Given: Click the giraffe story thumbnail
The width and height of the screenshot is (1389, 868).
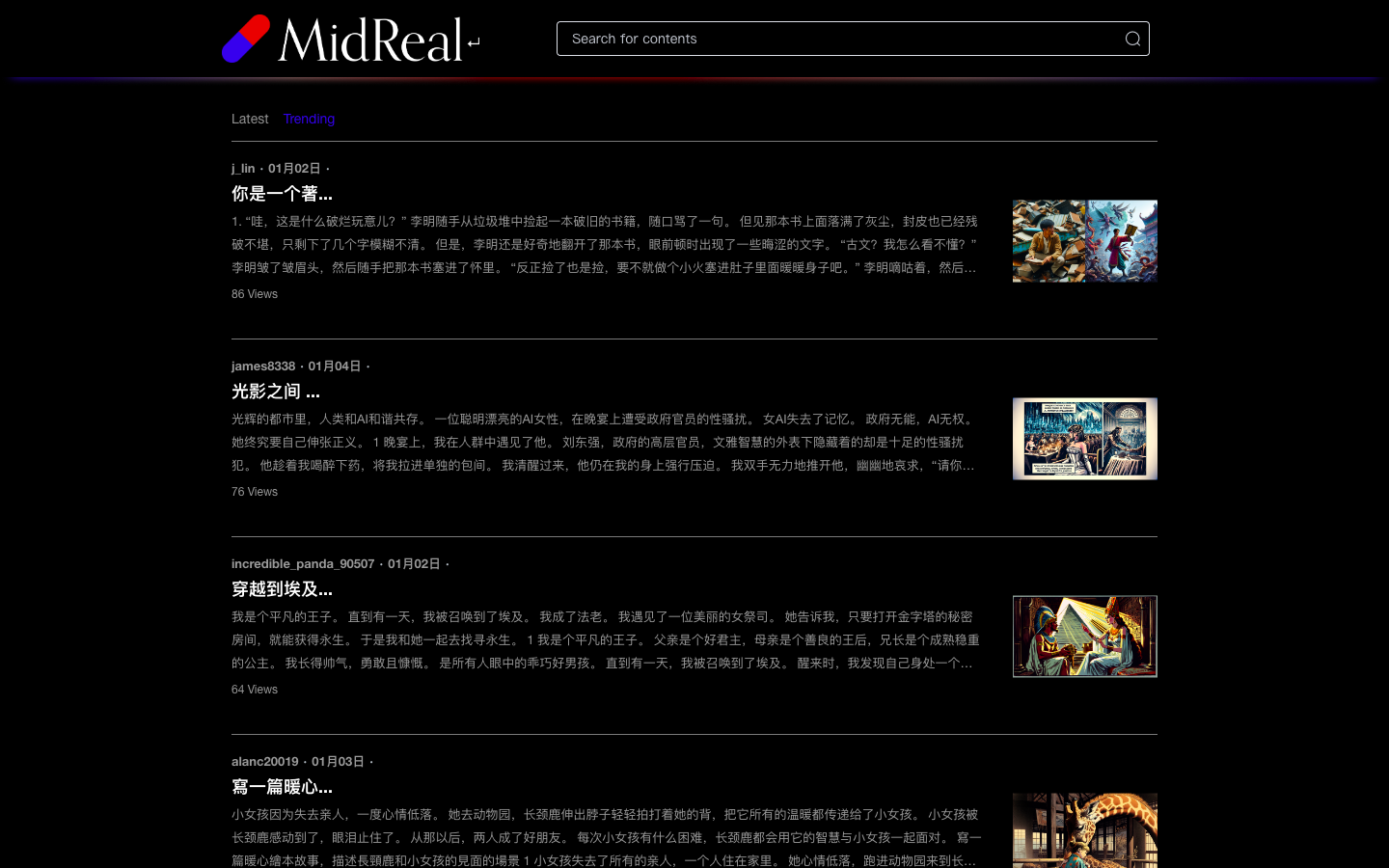Looking at the screenshot, I should coord(1084,830).
